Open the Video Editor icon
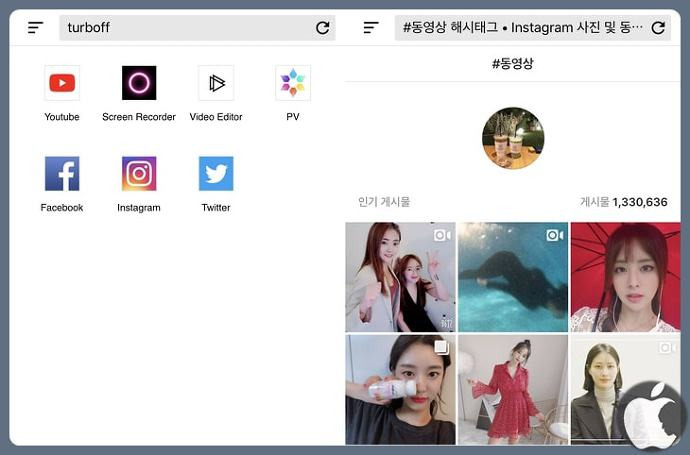Image resolution: width=690 pixels, height=455 pixels. click(216, 83)
